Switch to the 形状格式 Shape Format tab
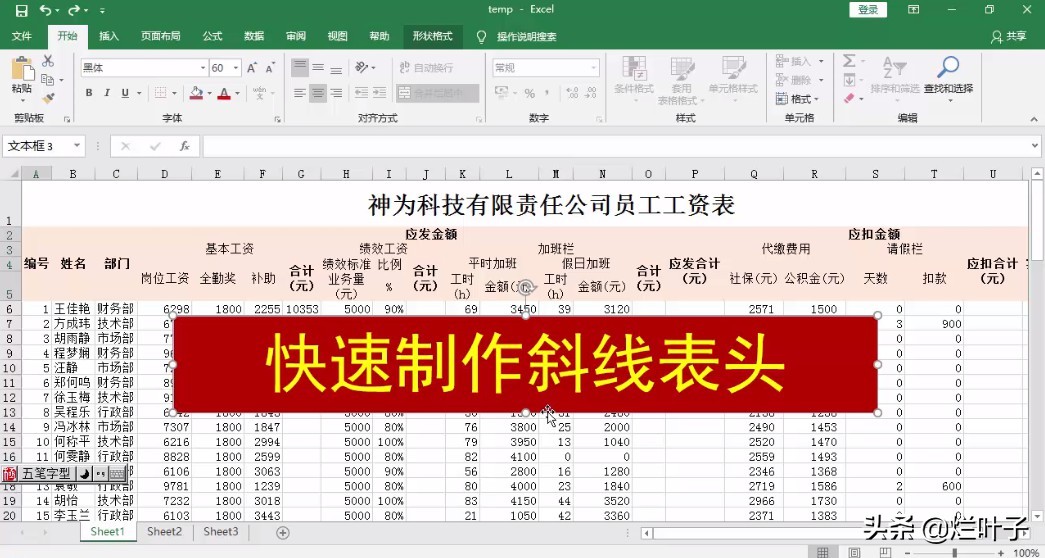Image resolution: width=1045 pixels, height=558 pixels. [433, 36]
